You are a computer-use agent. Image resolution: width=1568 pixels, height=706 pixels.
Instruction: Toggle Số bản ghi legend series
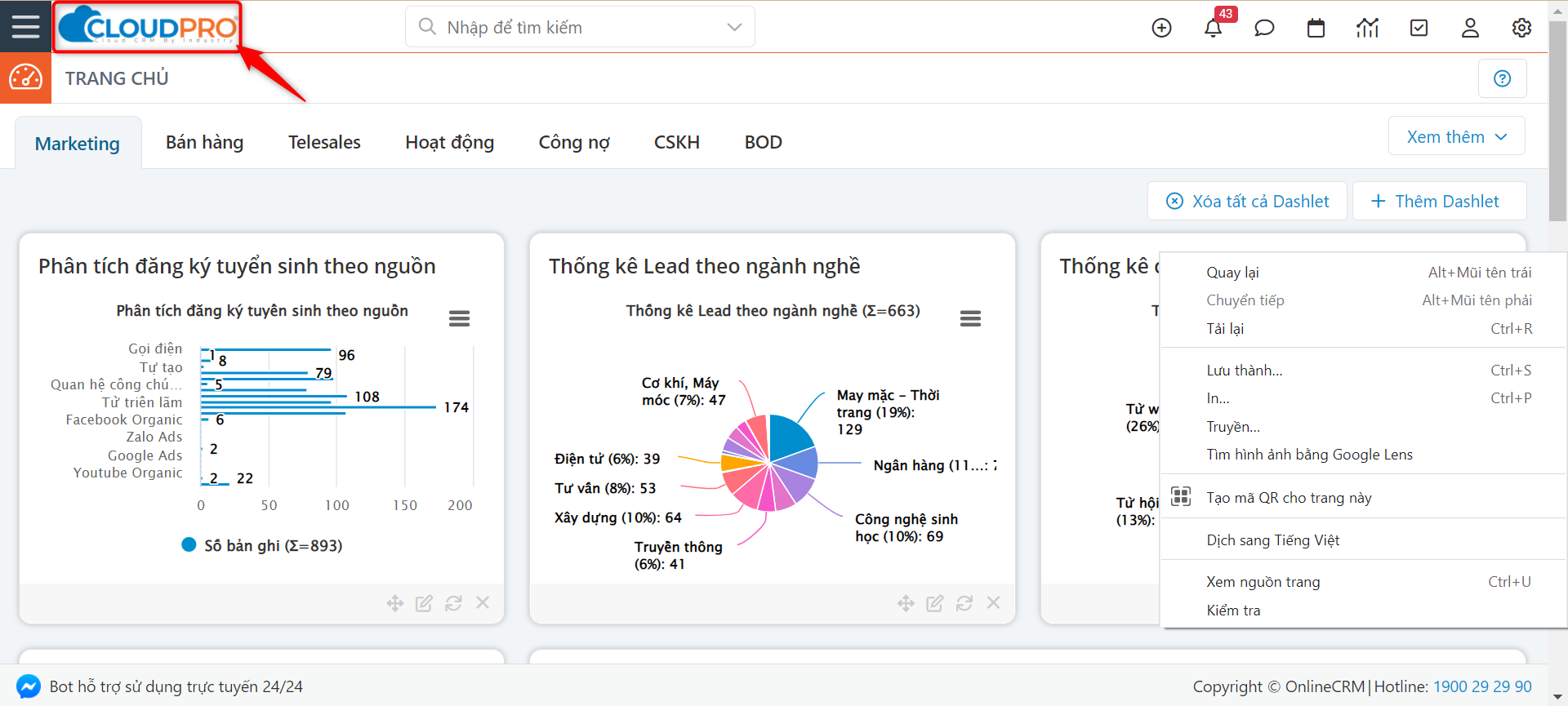[x=261, y=545]
